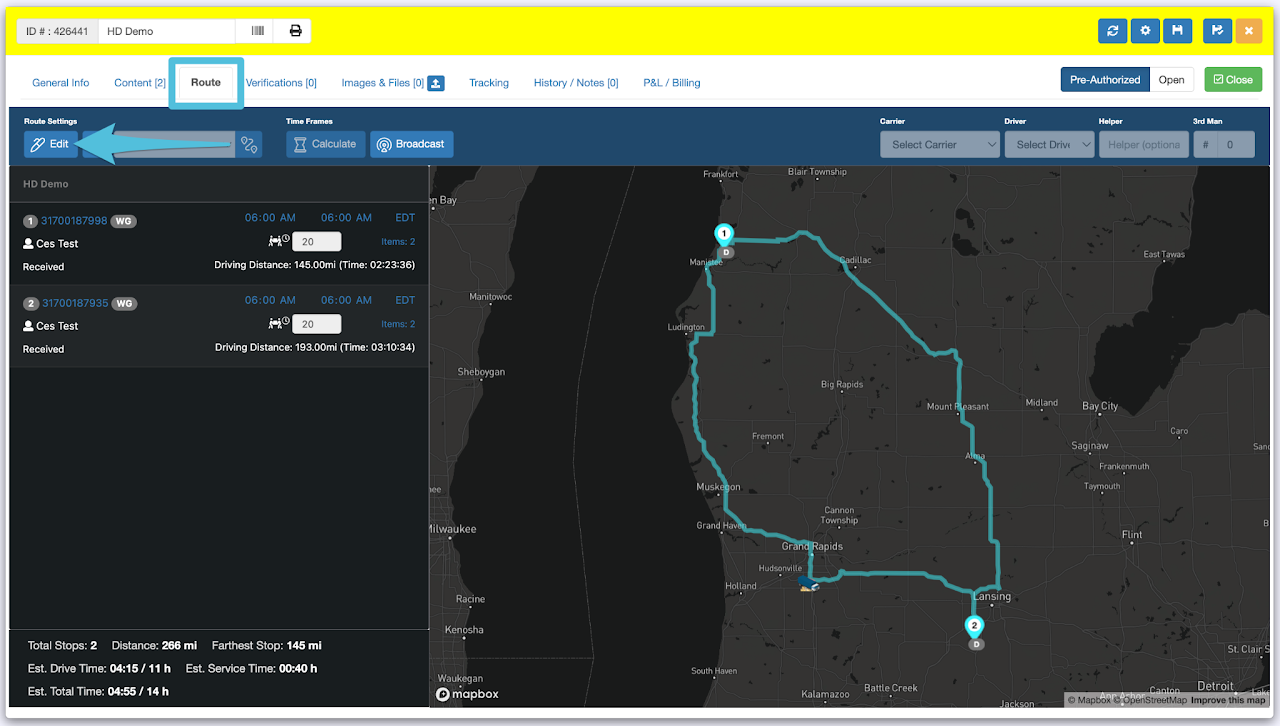
Task: Click person icon beside Ces Test, stop 2
Action: (28, 326)
